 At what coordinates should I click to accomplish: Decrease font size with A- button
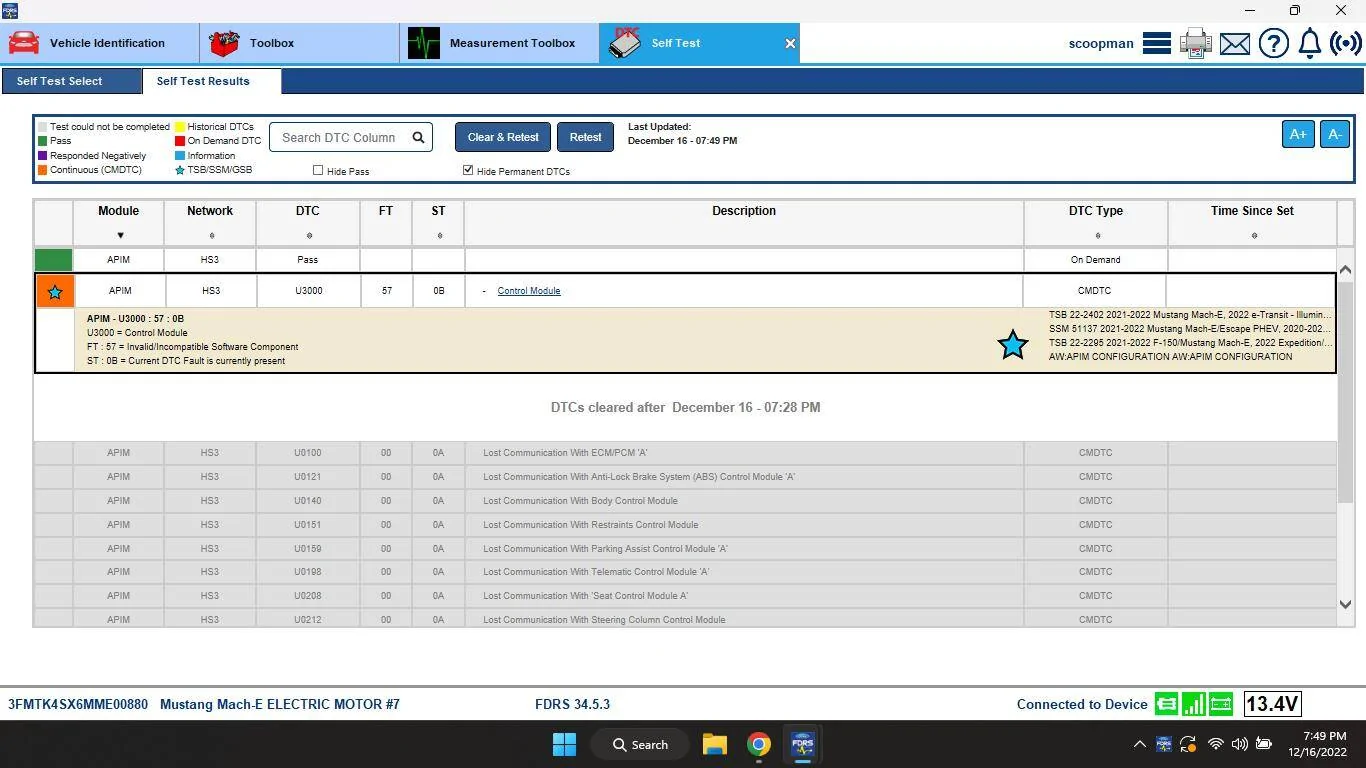[x=1335, y=134]
